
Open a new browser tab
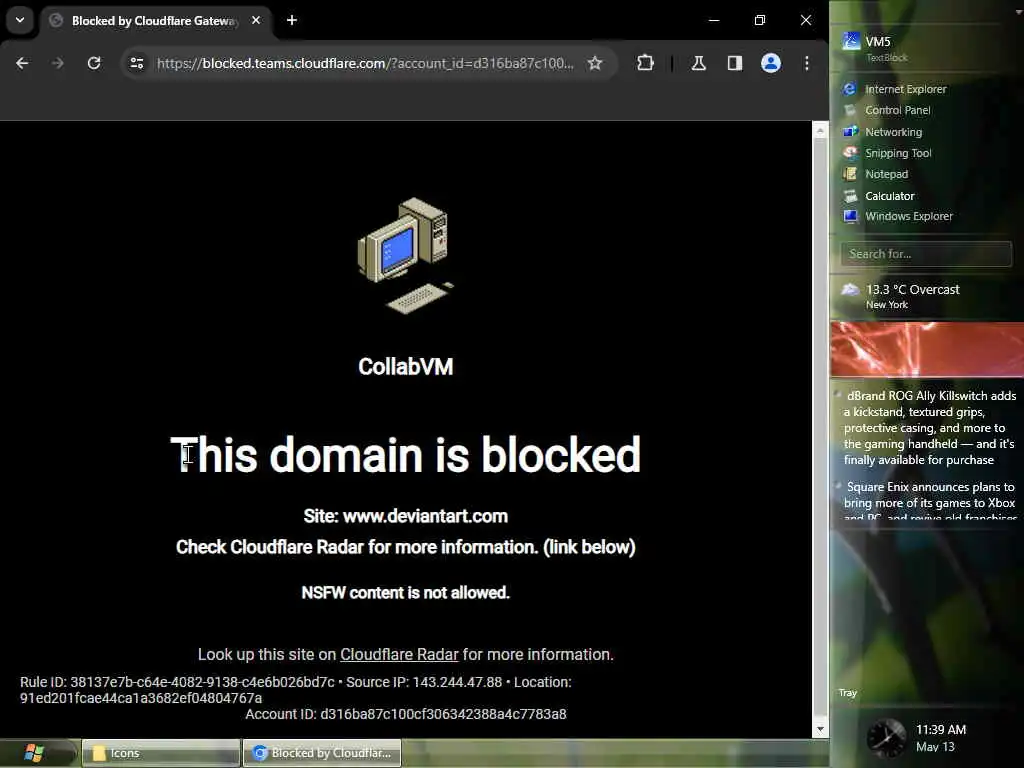point(292,20)
